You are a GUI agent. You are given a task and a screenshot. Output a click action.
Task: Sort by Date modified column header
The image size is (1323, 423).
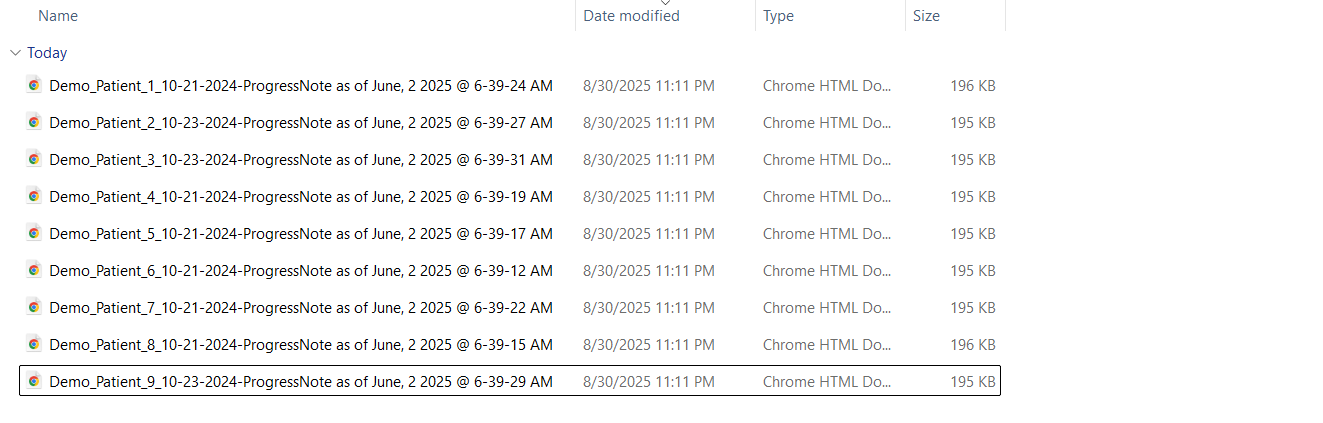(631, 16)
